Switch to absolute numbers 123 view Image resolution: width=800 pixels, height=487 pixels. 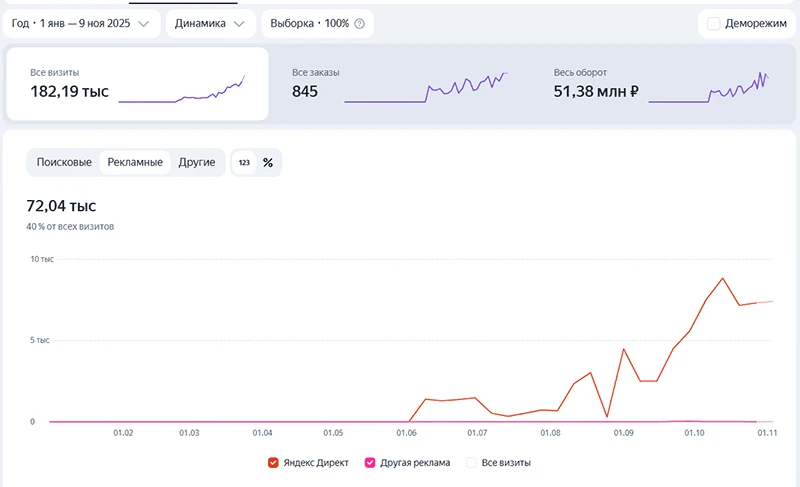pyautogui.click(x=244, y=162)
